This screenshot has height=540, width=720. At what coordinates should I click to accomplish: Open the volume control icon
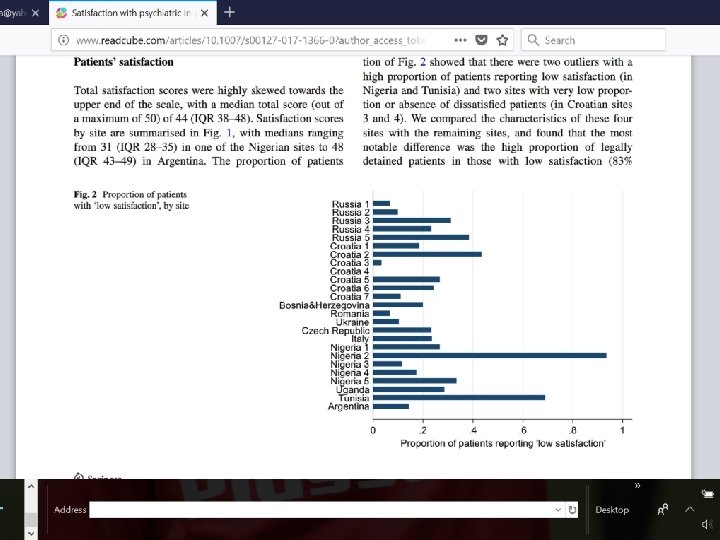[706, 524]
